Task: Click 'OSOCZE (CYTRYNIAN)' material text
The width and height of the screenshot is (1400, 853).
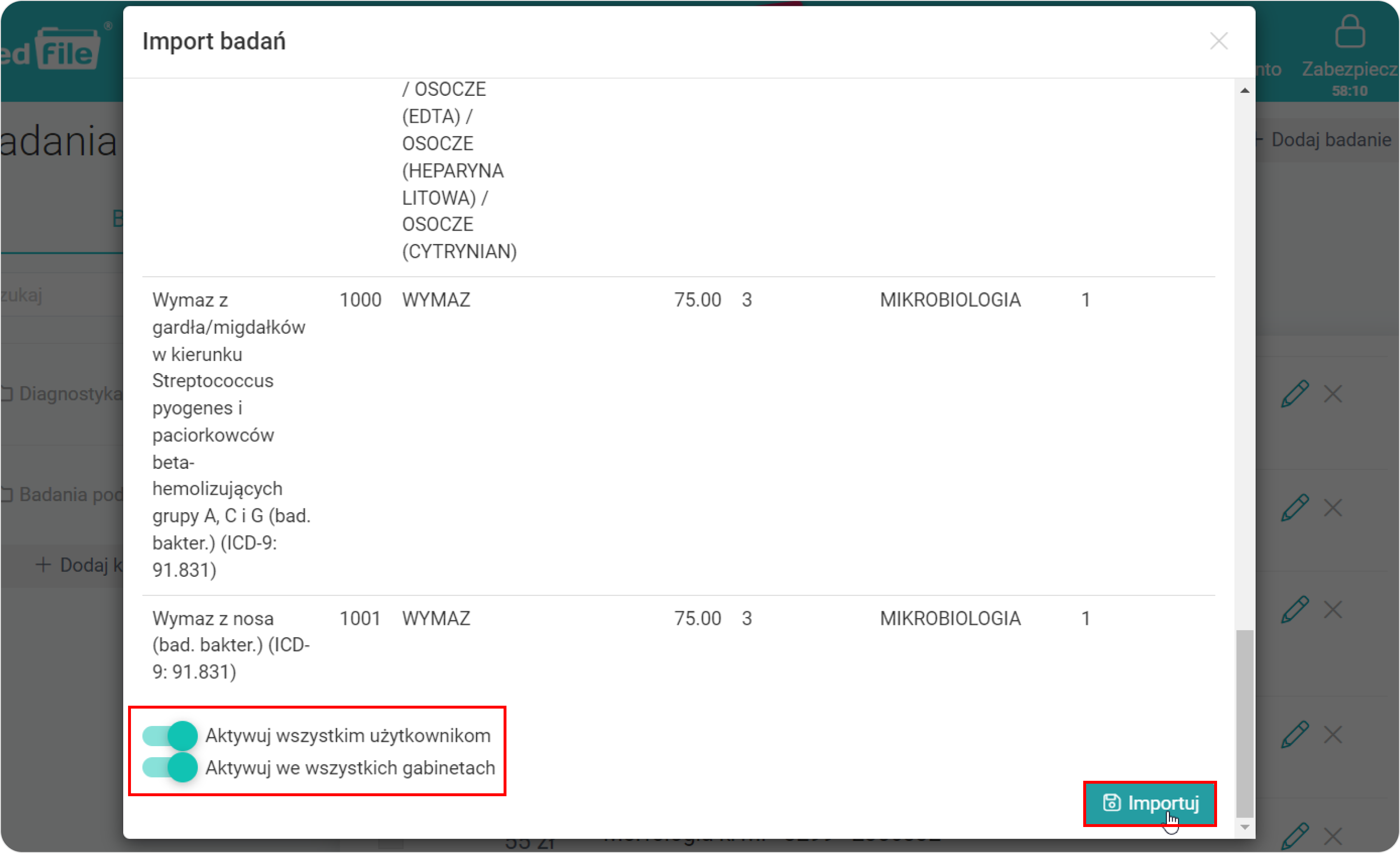Action: pyautogui.click(x=459, y=237)
